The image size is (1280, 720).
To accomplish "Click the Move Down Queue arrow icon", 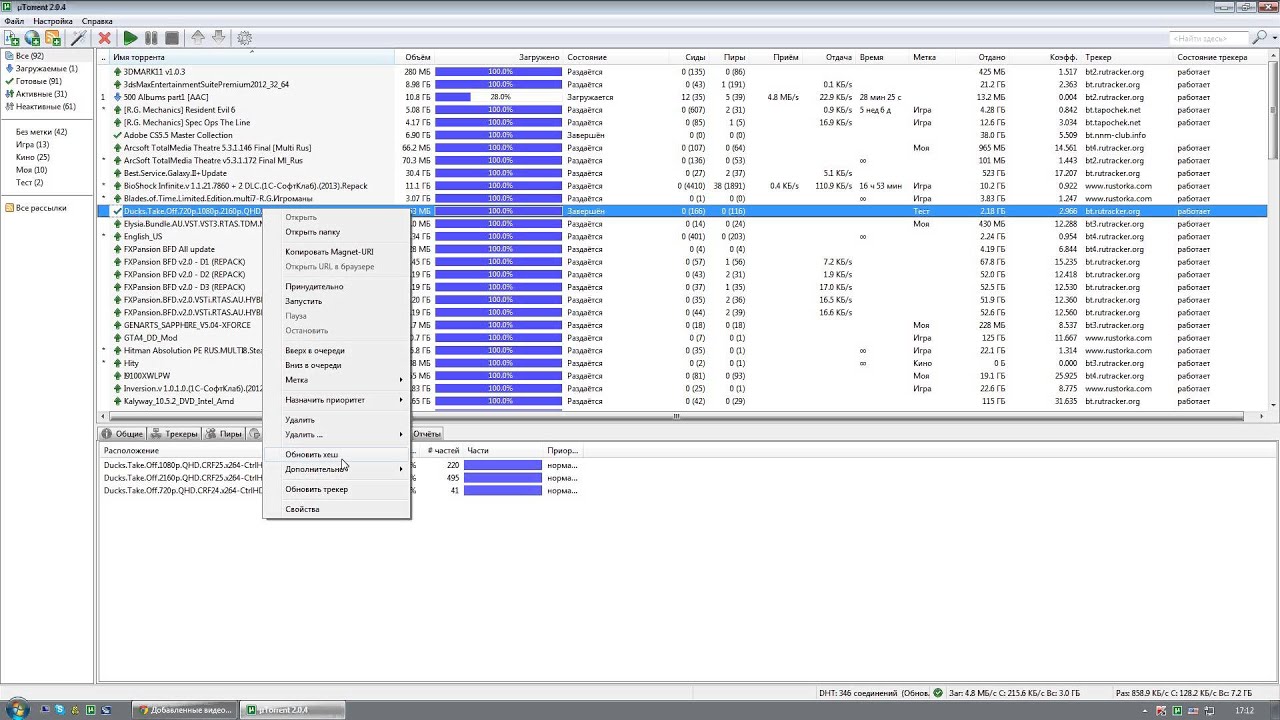I will (x=218, y=38).
